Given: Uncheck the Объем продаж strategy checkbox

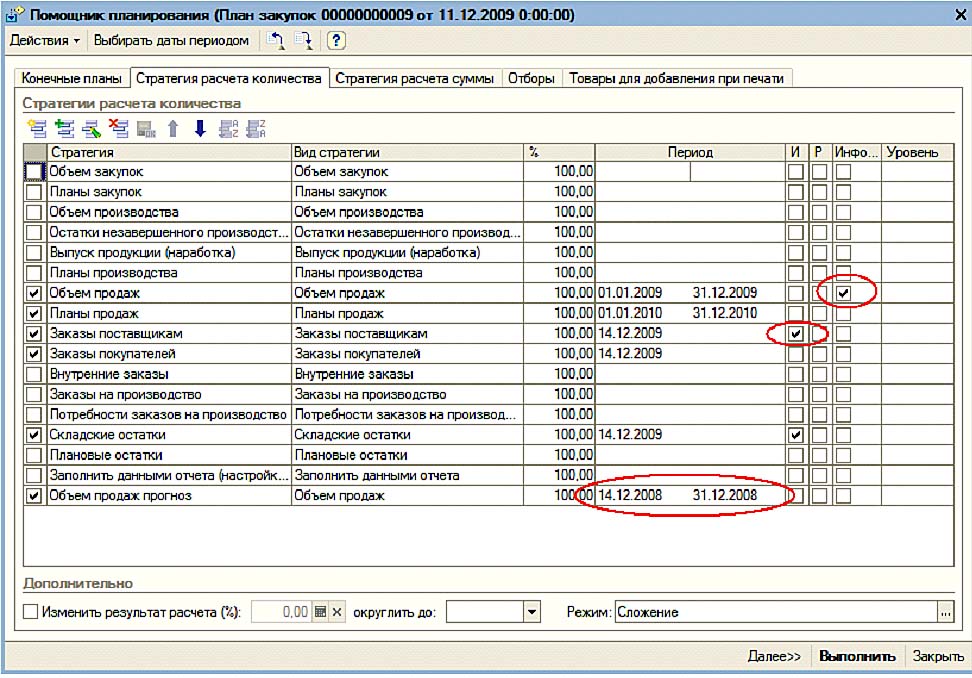Looking at the screenshot, I should [34, 293].
